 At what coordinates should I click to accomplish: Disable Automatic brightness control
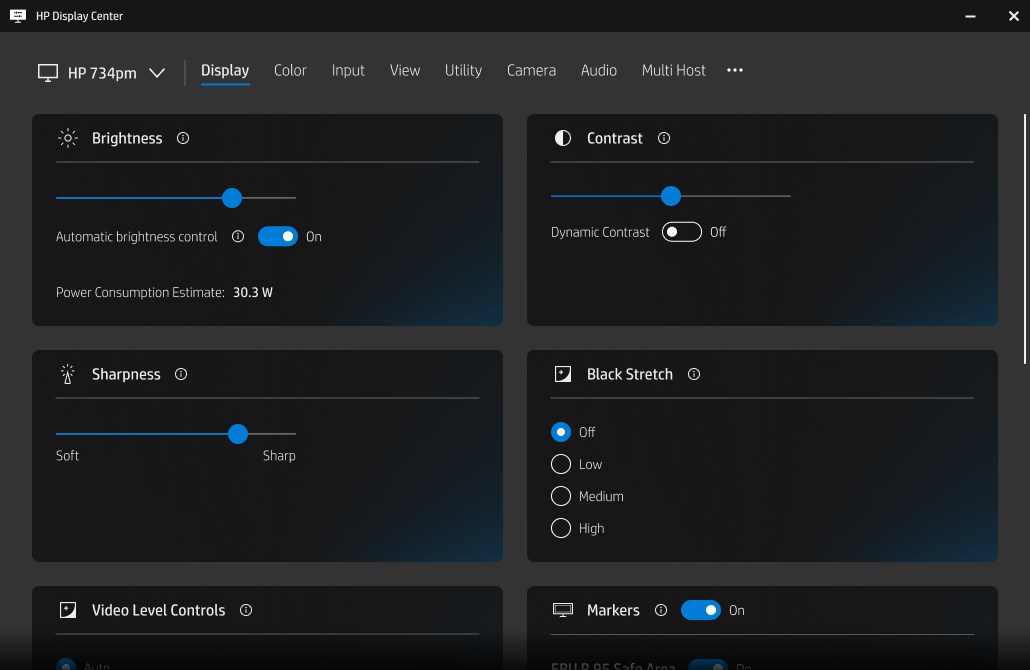tap(279, 236)
